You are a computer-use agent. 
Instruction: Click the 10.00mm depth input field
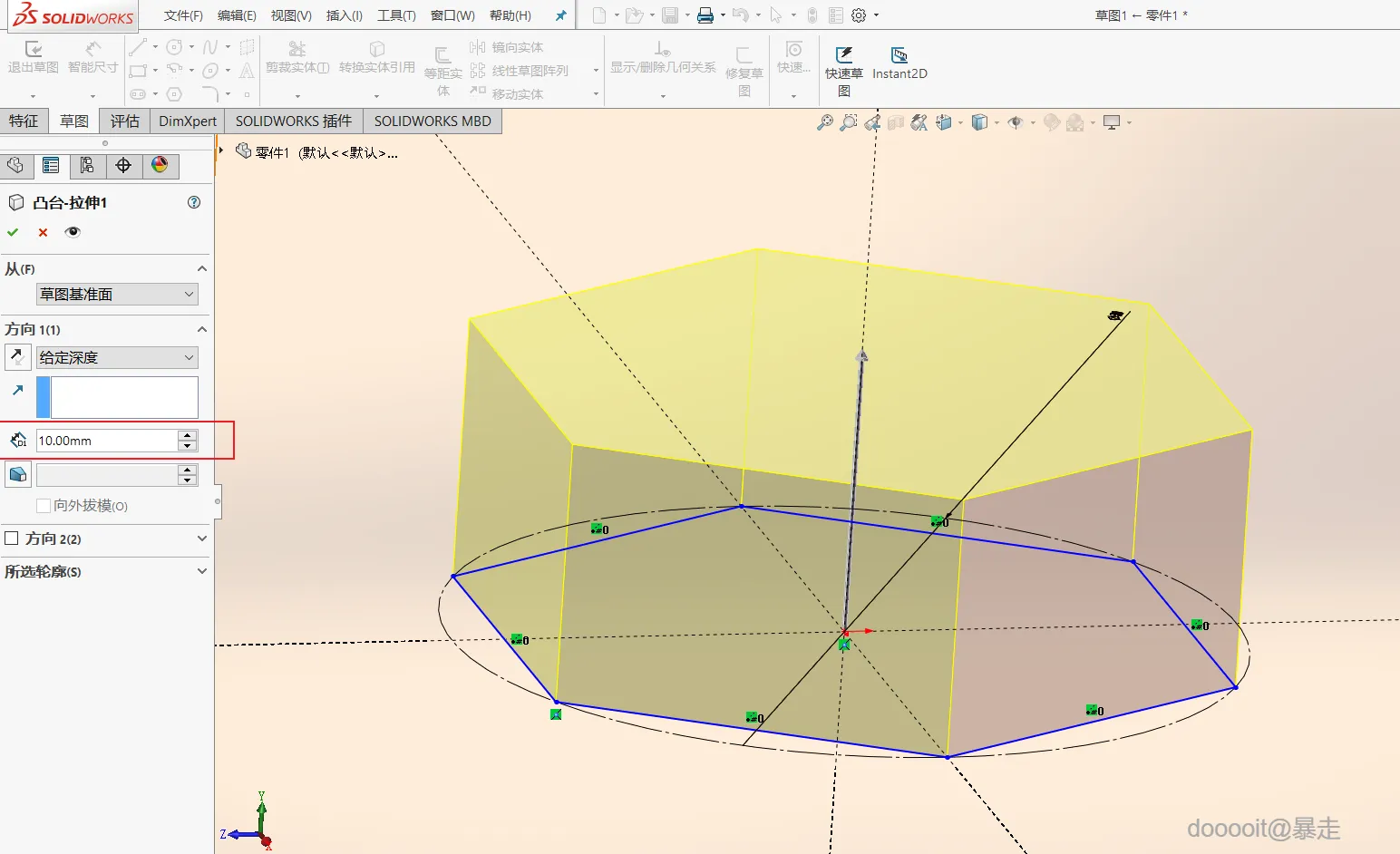(106, 441)
